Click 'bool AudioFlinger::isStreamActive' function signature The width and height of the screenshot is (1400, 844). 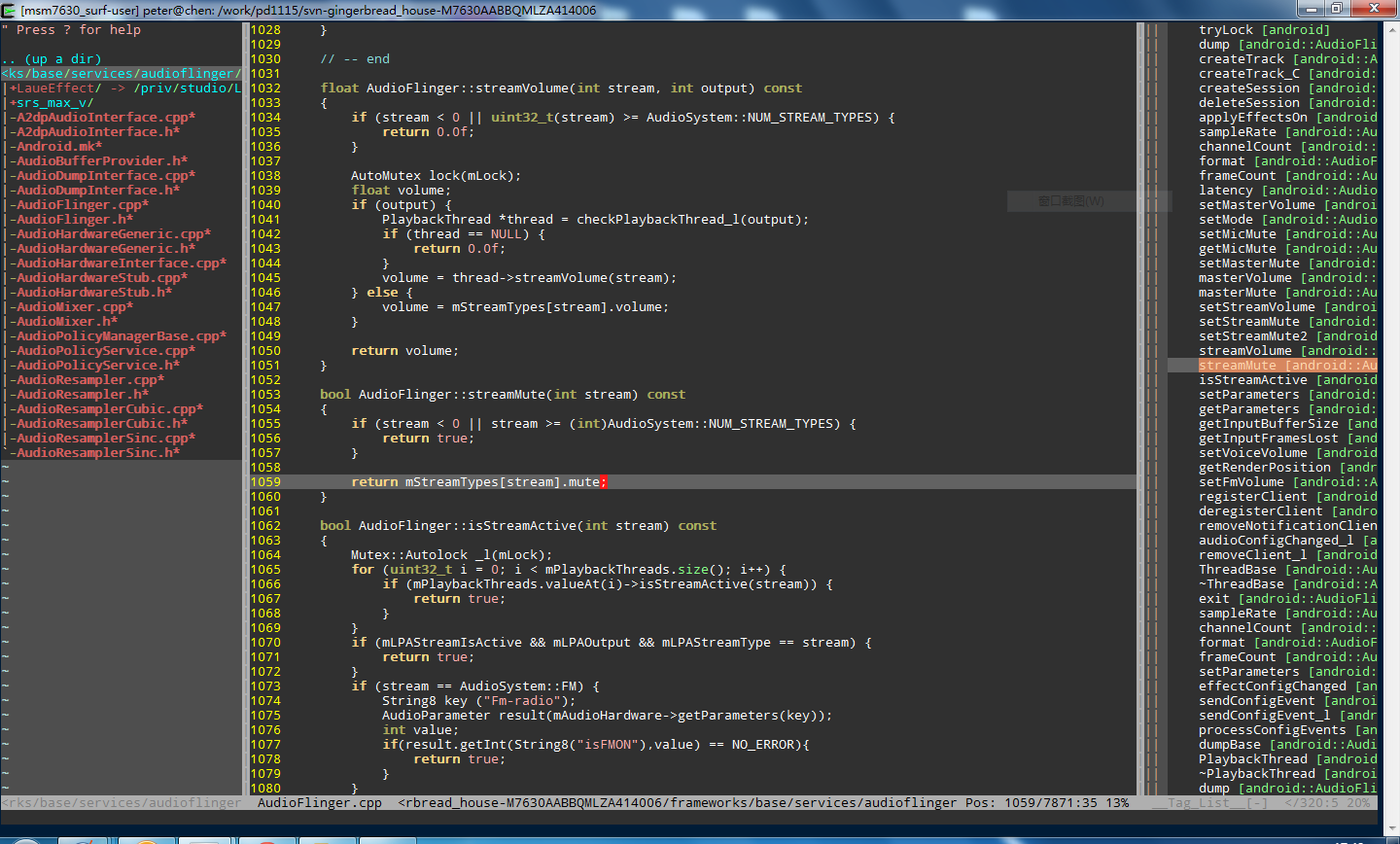click(518, 526)
